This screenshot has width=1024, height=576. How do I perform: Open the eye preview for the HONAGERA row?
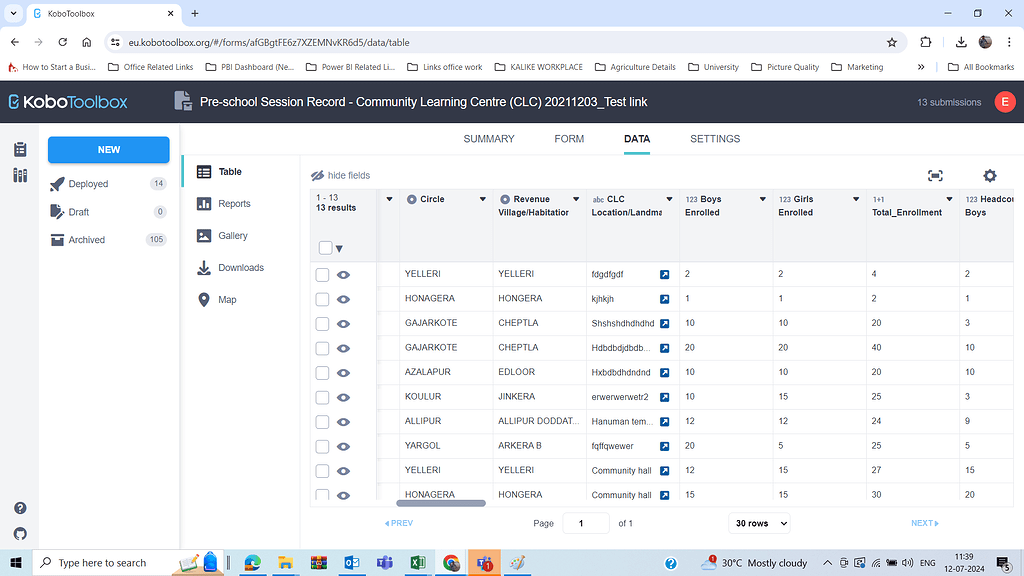point(344,298)
